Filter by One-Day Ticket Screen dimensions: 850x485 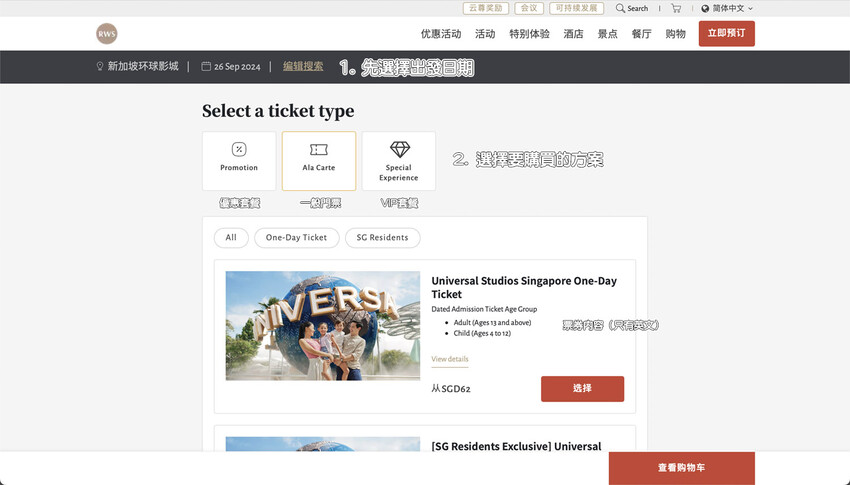pyautogui.click(x=296, y=238)
